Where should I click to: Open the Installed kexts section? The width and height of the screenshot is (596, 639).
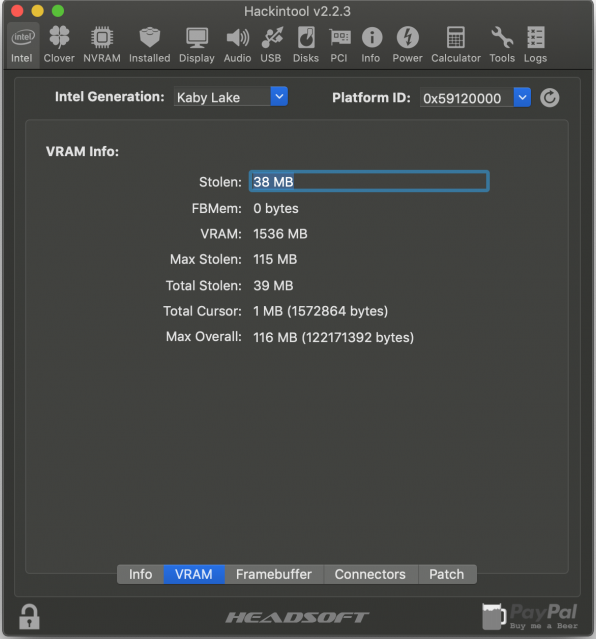tap(150, 45)
